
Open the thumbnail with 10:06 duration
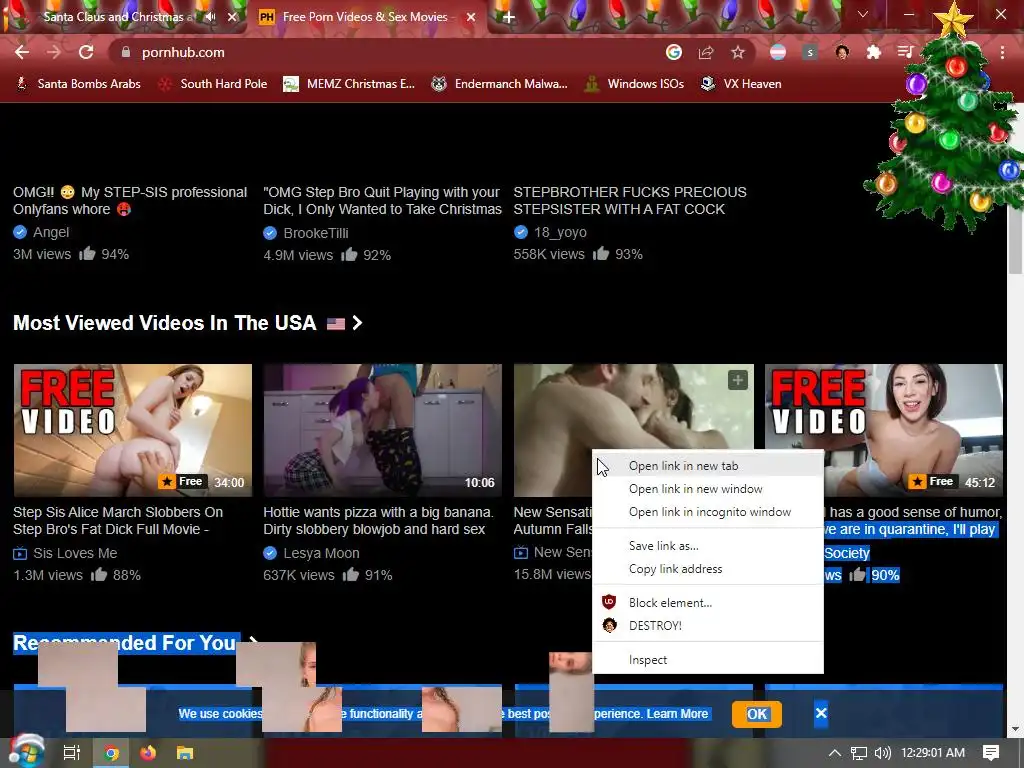tap(382, 430)
